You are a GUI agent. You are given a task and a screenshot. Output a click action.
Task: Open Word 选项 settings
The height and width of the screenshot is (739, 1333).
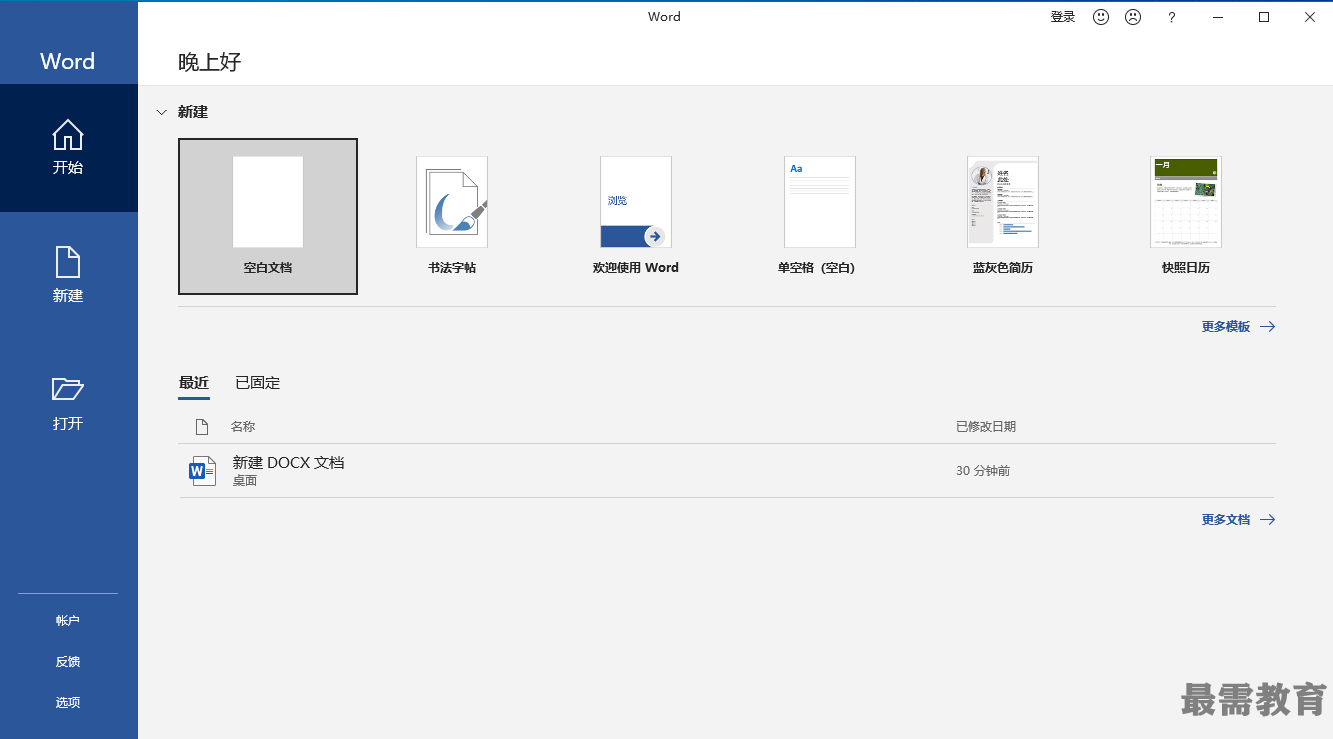(x=68, y=703)
